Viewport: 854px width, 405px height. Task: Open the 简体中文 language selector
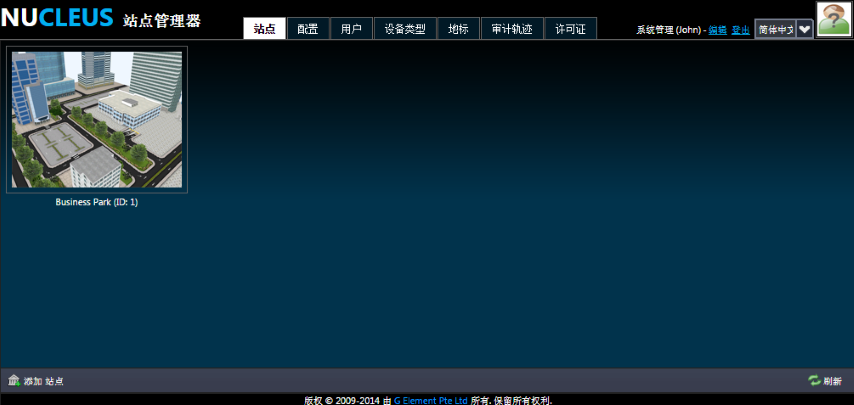775,29
